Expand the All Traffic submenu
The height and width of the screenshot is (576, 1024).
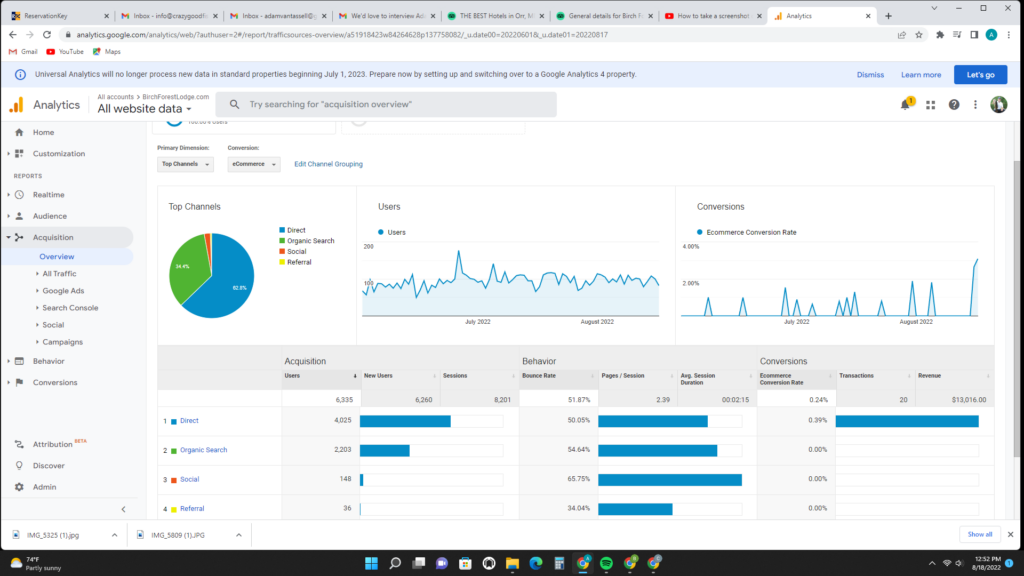pos(37,274)
